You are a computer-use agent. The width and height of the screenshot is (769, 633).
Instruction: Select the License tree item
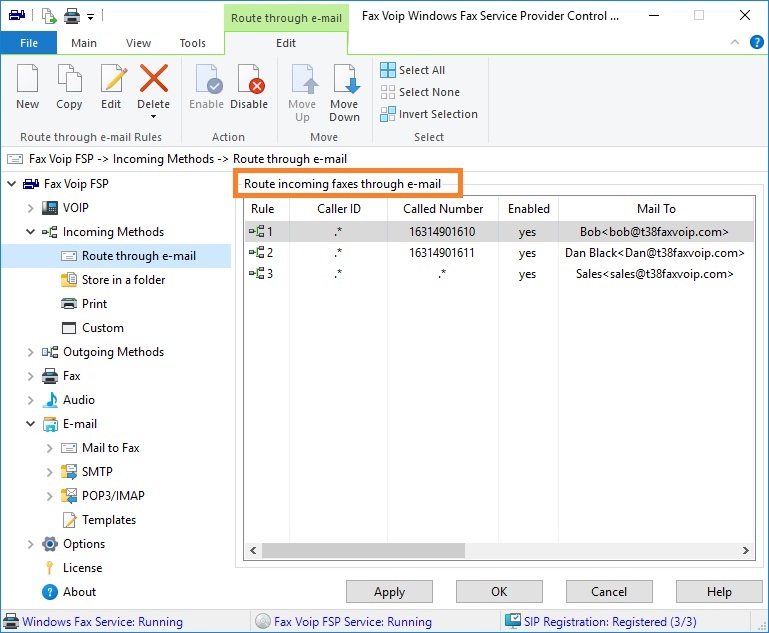tap(82, 568)
